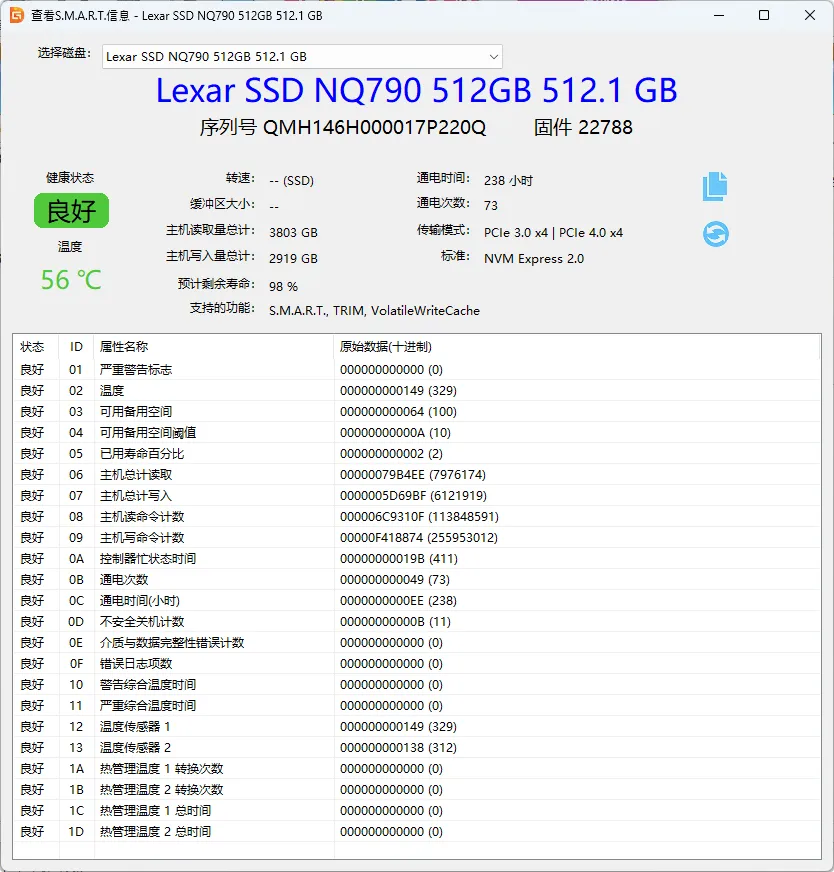The width and height of the screenshot is (834, 872).
Task: Click the green 良好 health status badge
Action: point(71,211)
